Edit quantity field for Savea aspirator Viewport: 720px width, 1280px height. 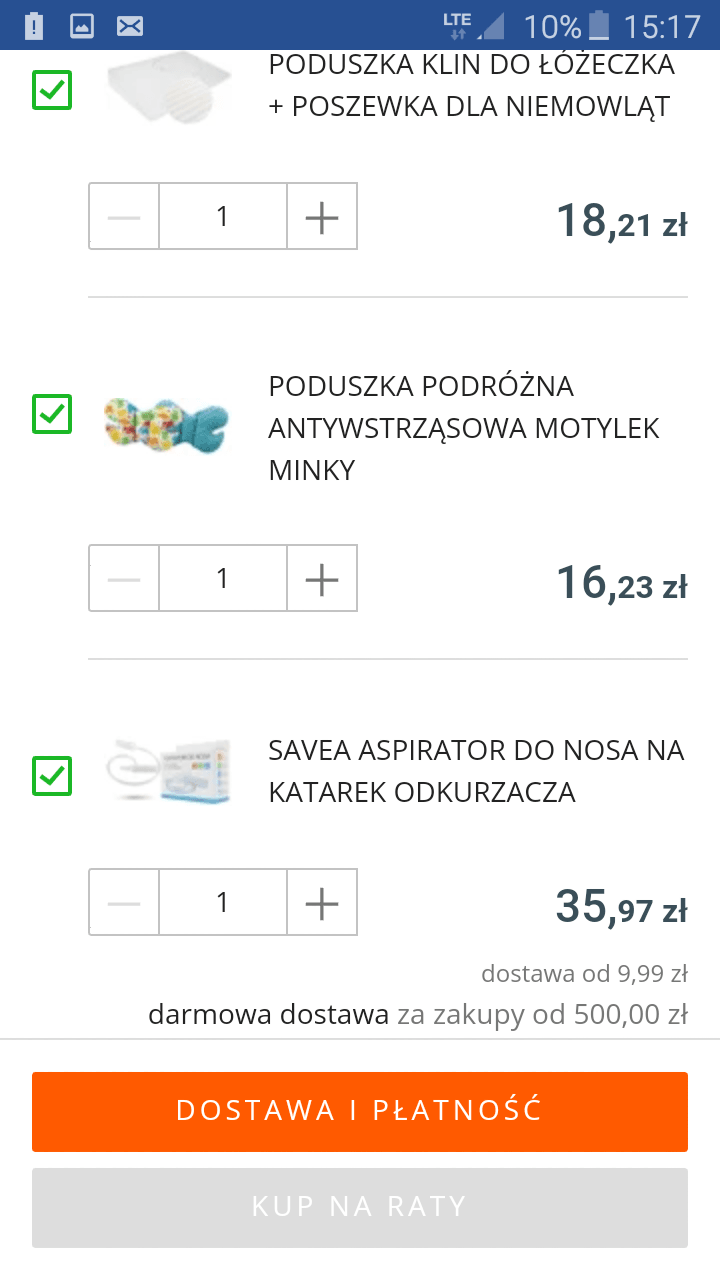click(x=223, y=902)
